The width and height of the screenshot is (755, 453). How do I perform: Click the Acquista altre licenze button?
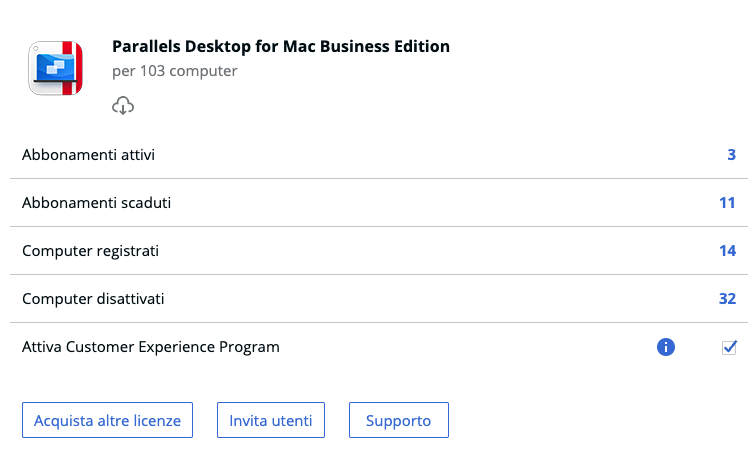point(107,420)
